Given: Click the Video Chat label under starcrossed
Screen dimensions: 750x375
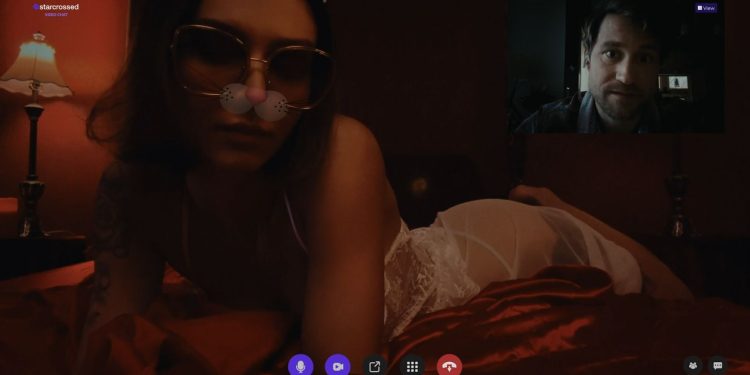Looking at the screenshot, I should [x=56, y=15].
